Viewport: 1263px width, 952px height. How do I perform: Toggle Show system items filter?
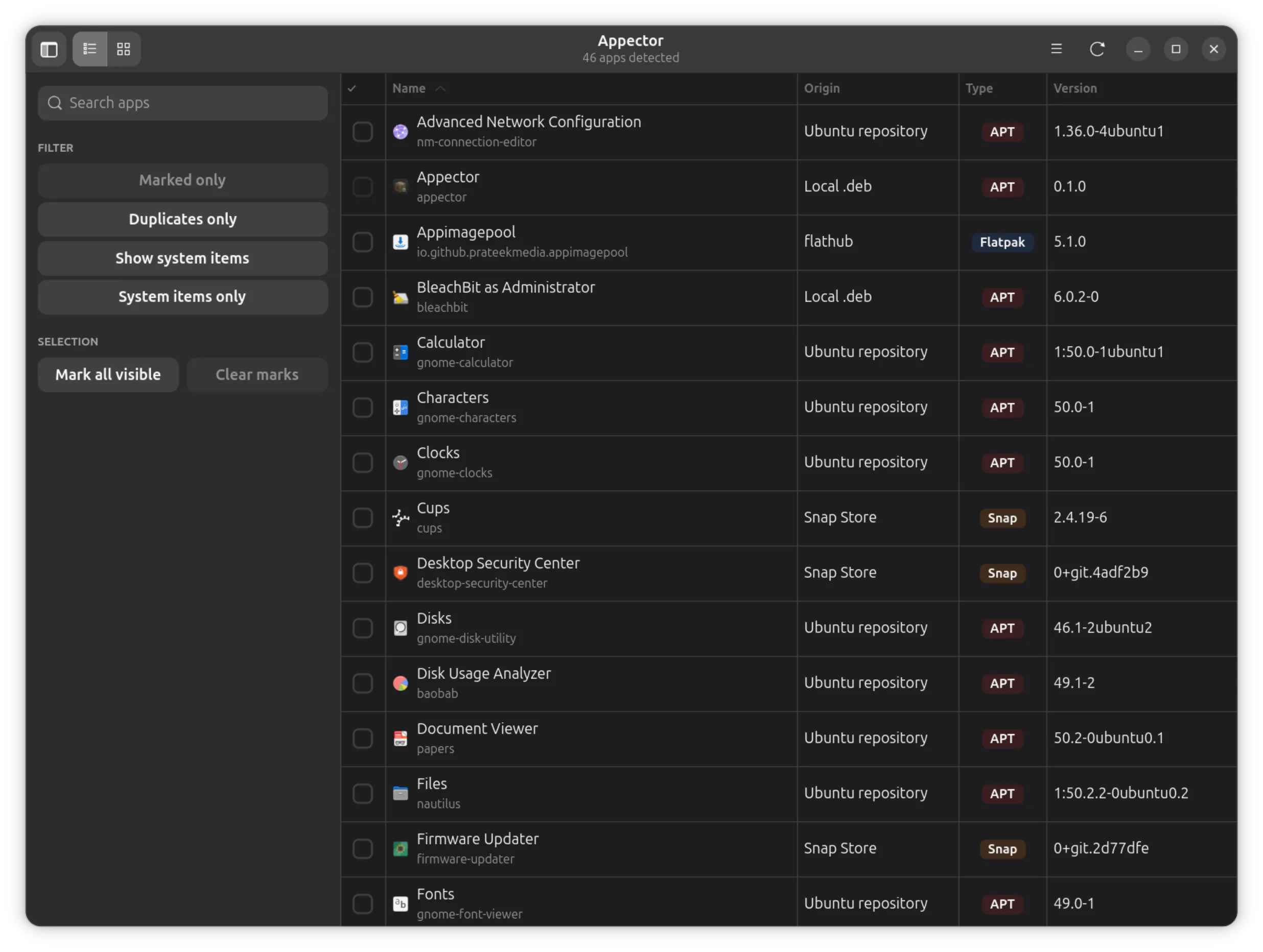tap(183, 258)
